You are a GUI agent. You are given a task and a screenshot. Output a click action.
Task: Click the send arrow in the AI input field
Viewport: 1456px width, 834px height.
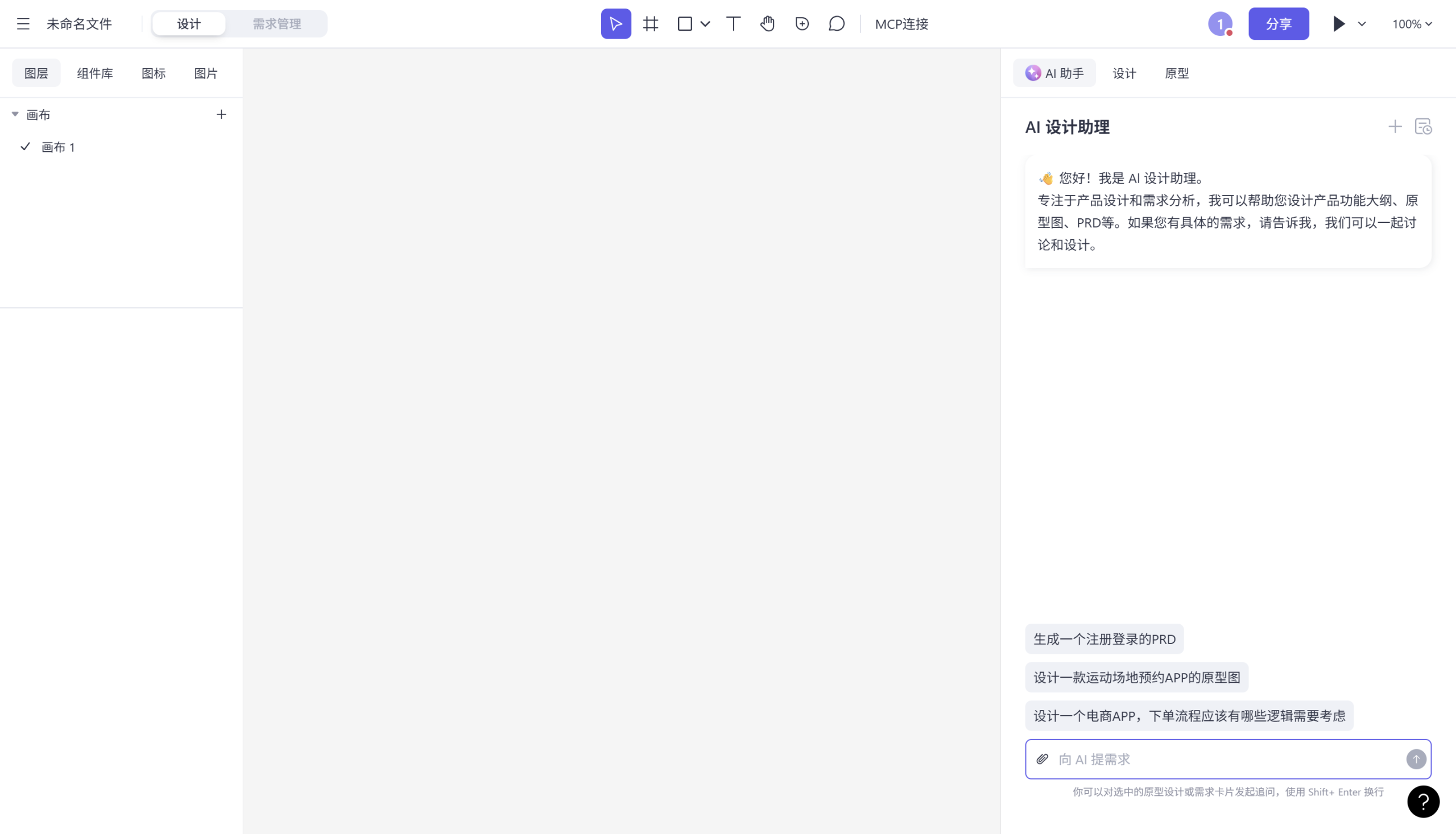[x=1415, y=759]
